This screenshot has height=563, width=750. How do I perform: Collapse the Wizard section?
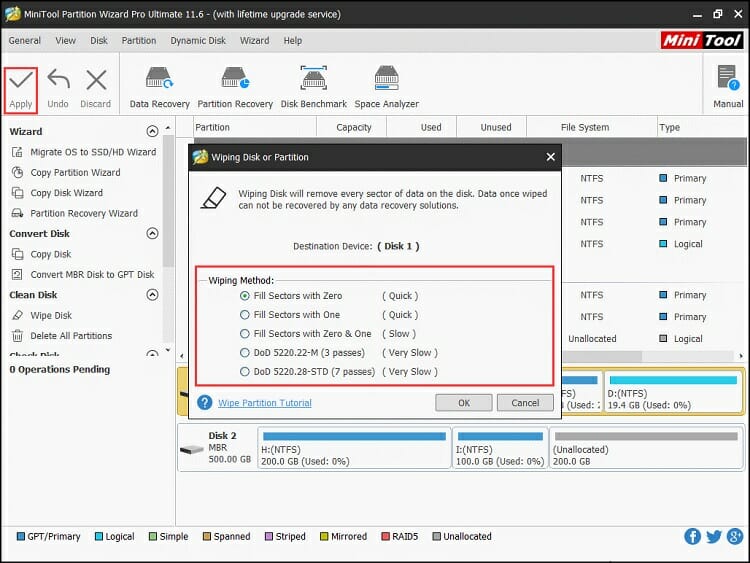point(152,132)
